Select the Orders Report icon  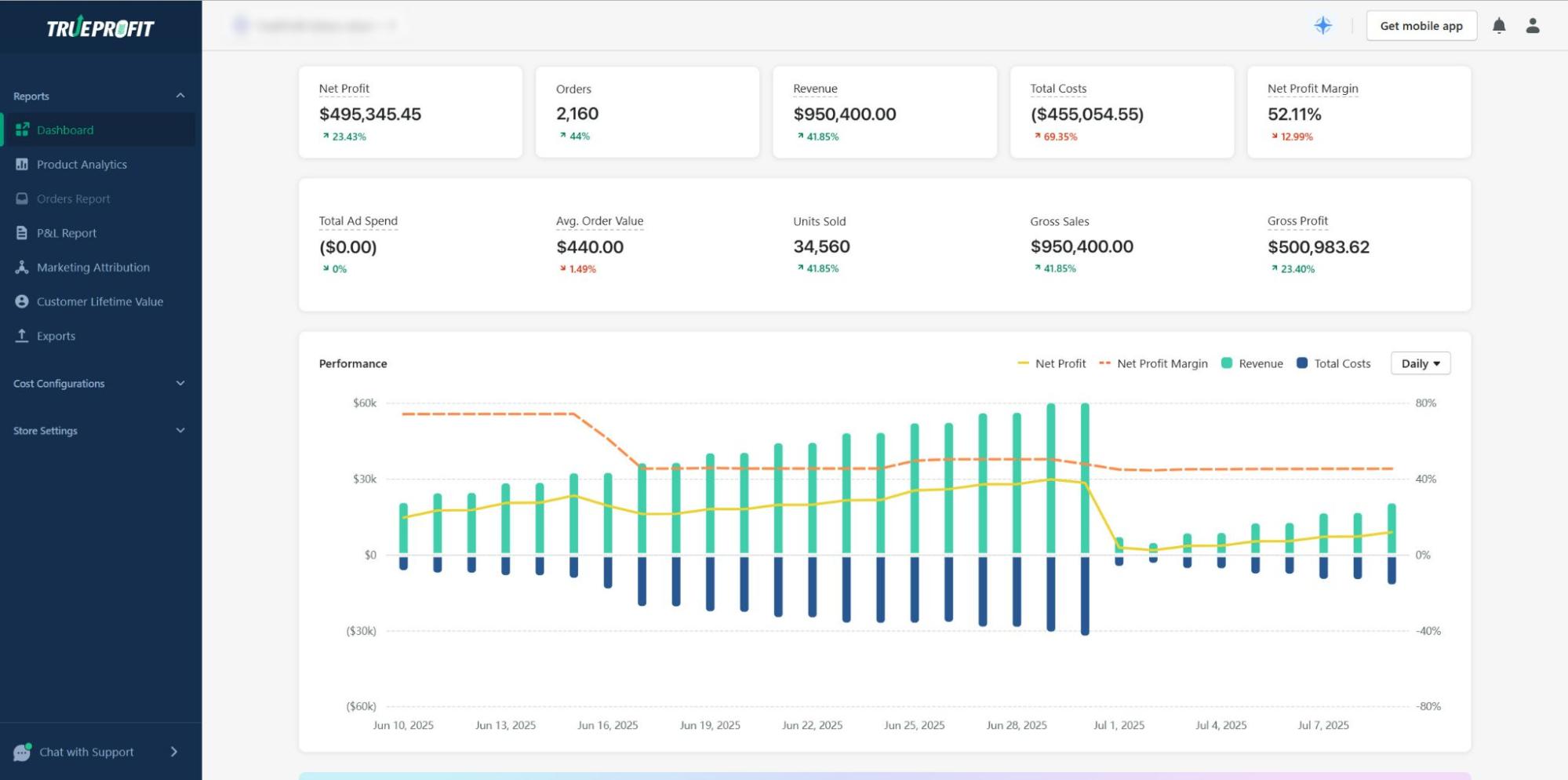pyautogui.click(x=21, y=199)
